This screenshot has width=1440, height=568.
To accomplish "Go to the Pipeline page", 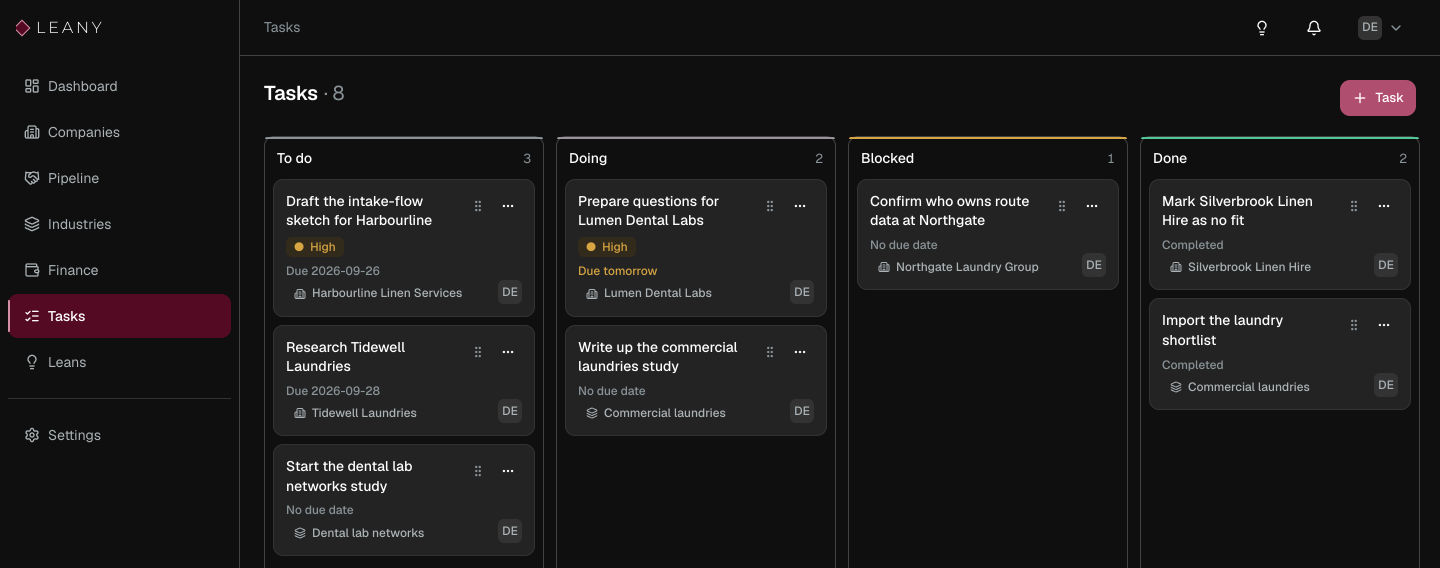I will 119,178.
